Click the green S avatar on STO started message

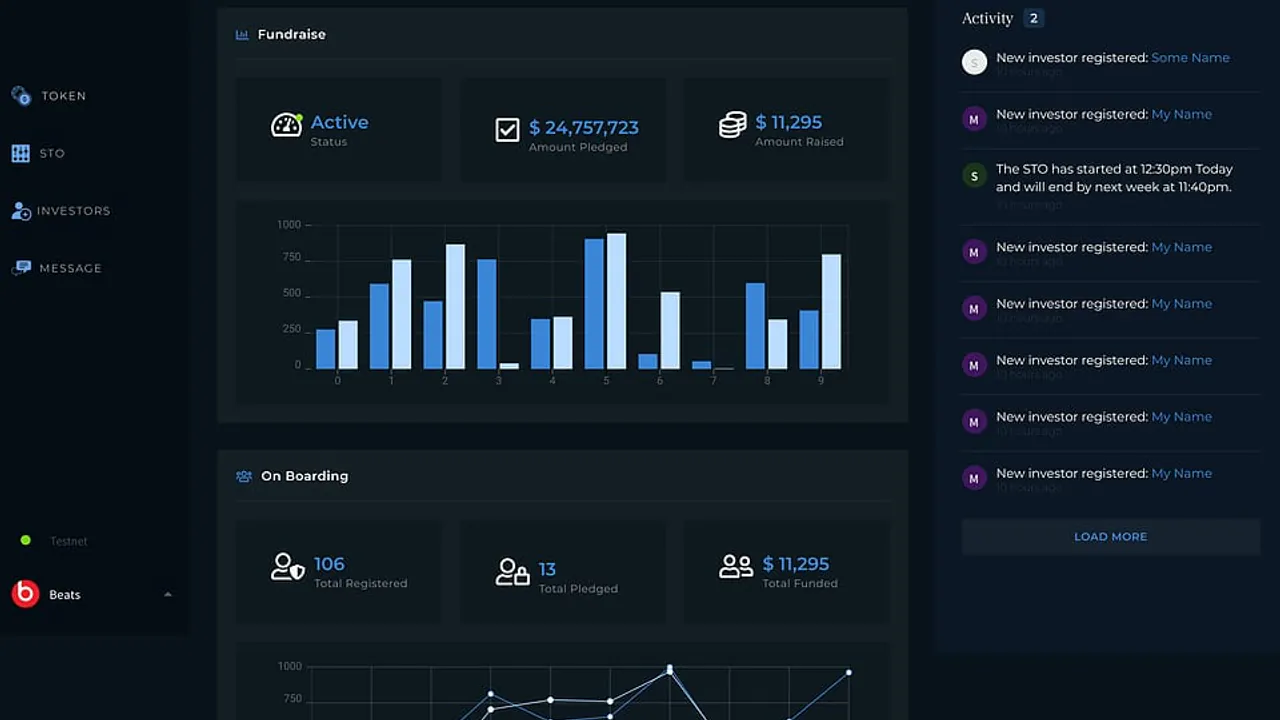pyautogui.click(x=975, y=177)
